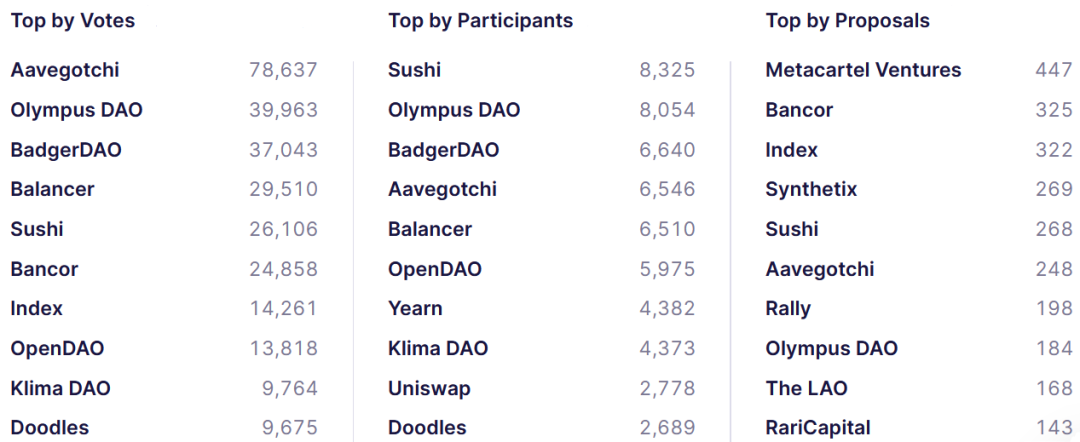Click Aavegotchi's 78,637 vote count

tap(283, 70)
